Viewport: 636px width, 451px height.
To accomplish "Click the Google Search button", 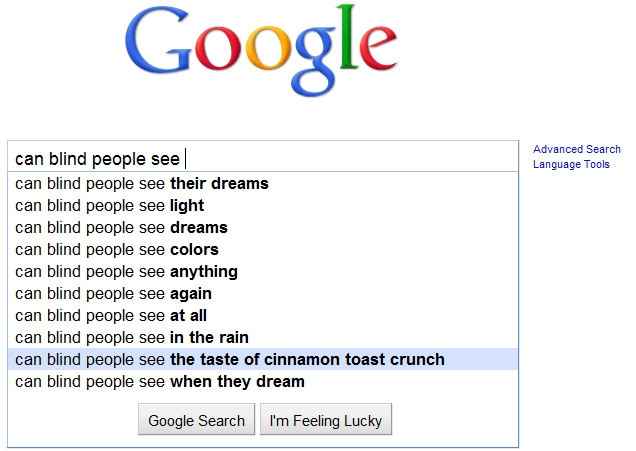I will click(x=196, y=419).
